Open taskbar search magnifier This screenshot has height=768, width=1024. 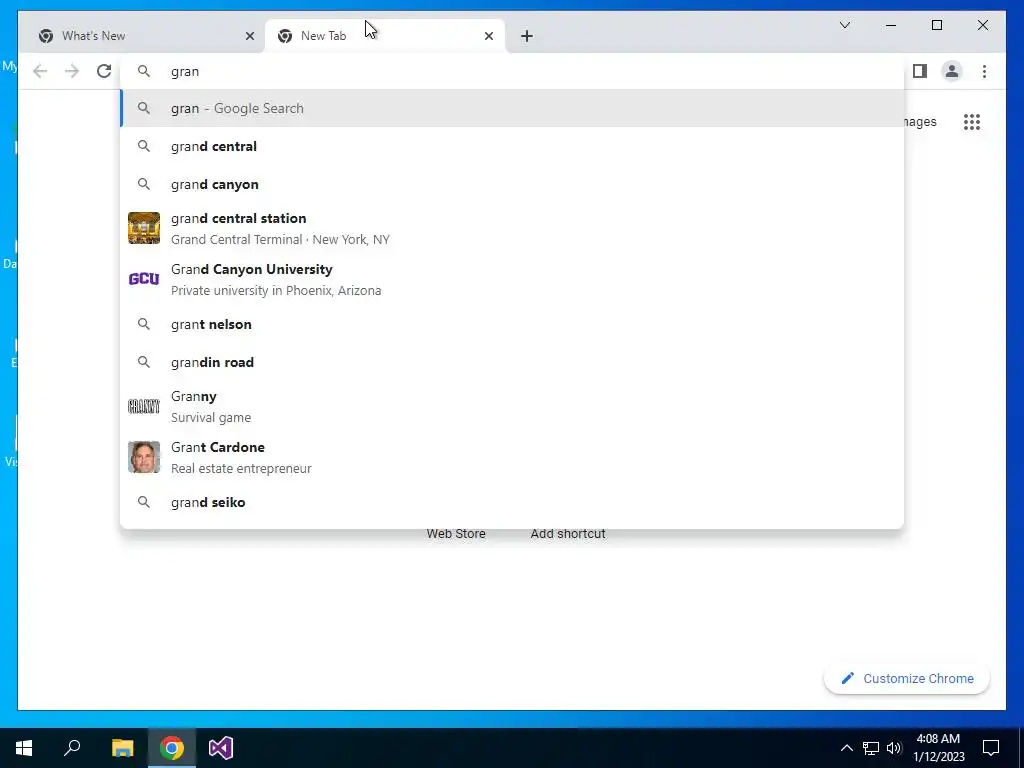(x=72, y=748)
